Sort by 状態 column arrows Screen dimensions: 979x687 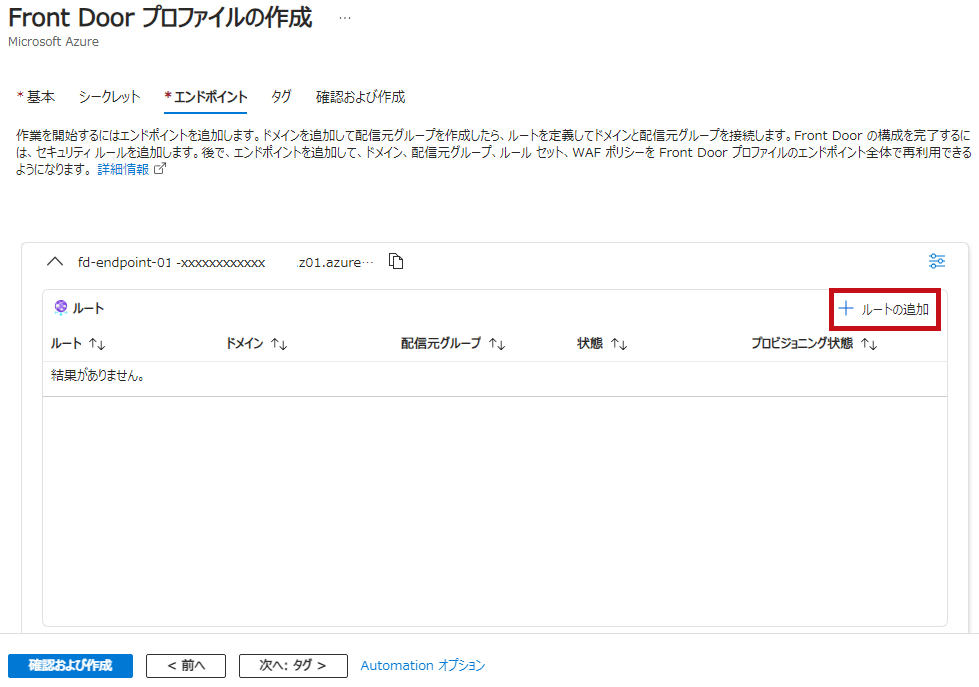point(619,344)
